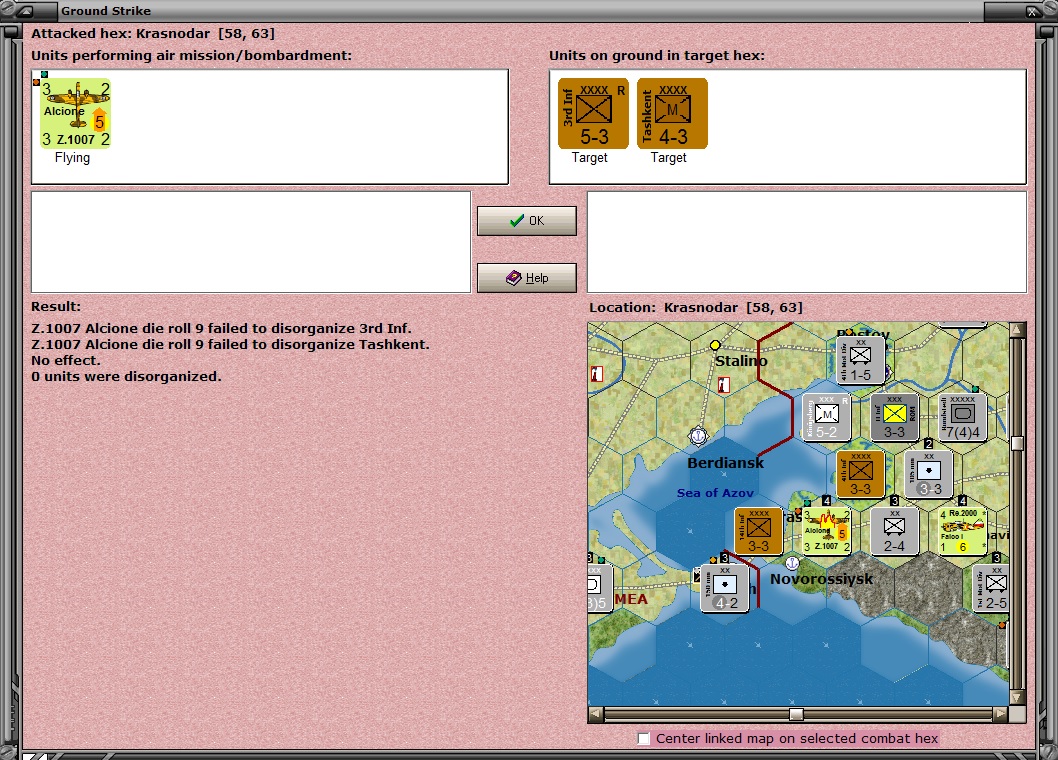Click the map vertical scrollbar thumb
This screenshot has width=1058, height=760.
point(1018,443)
